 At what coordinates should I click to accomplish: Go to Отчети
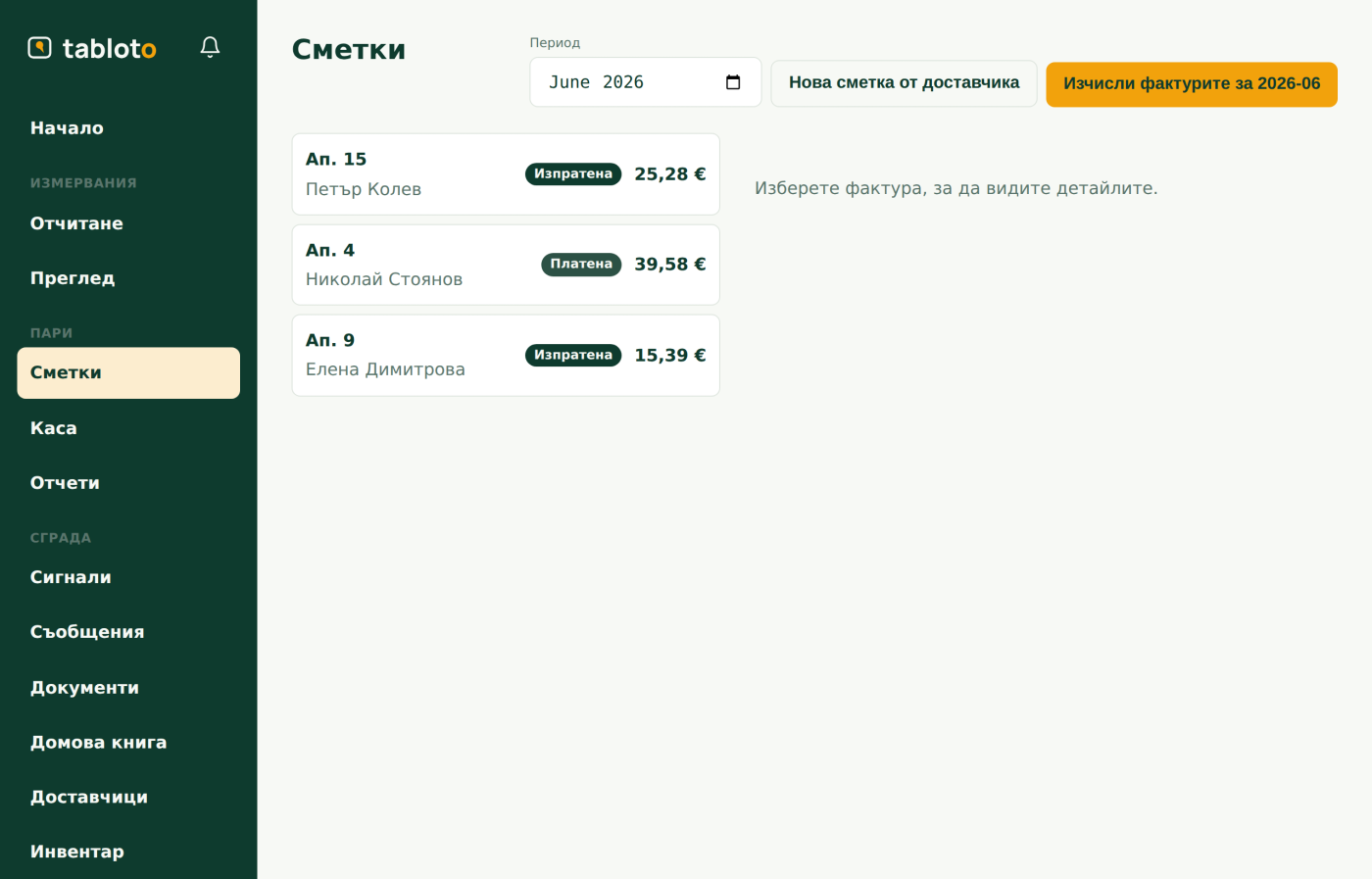click(128, 483)
